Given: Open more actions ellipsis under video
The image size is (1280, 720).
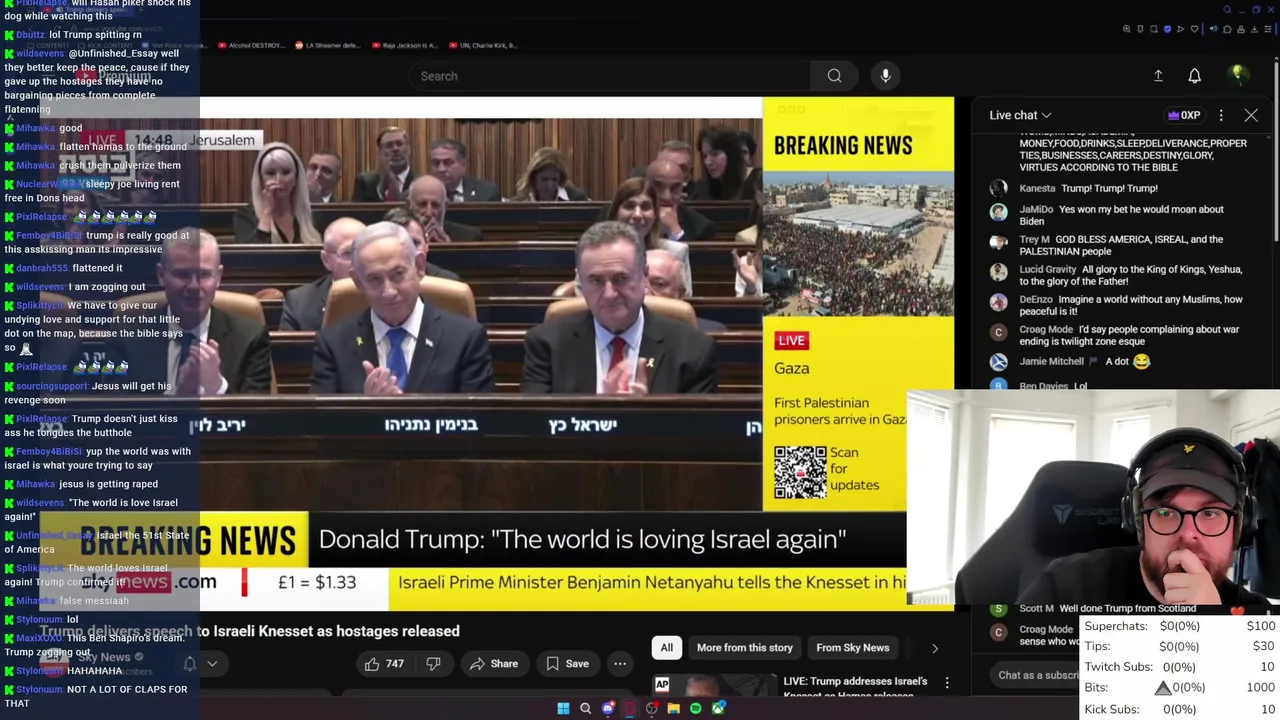Looking at the screenshot, I should pyautogui.click(x=620, y=664).
